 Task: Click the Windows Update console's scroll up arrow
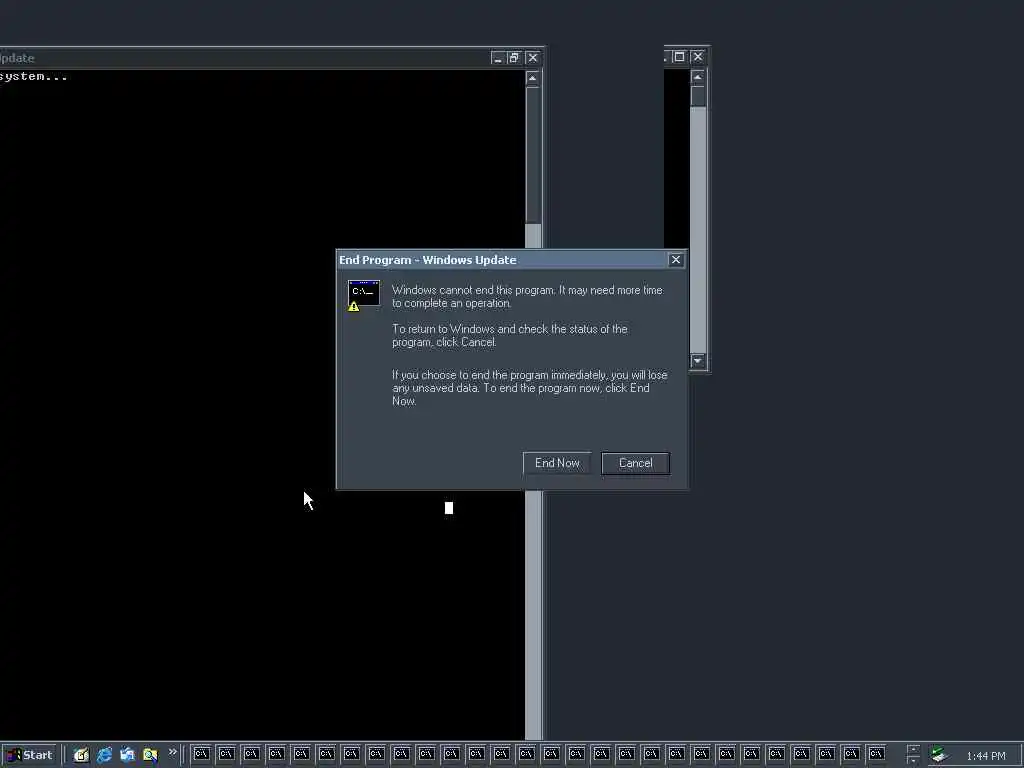(x=533, y=78)
